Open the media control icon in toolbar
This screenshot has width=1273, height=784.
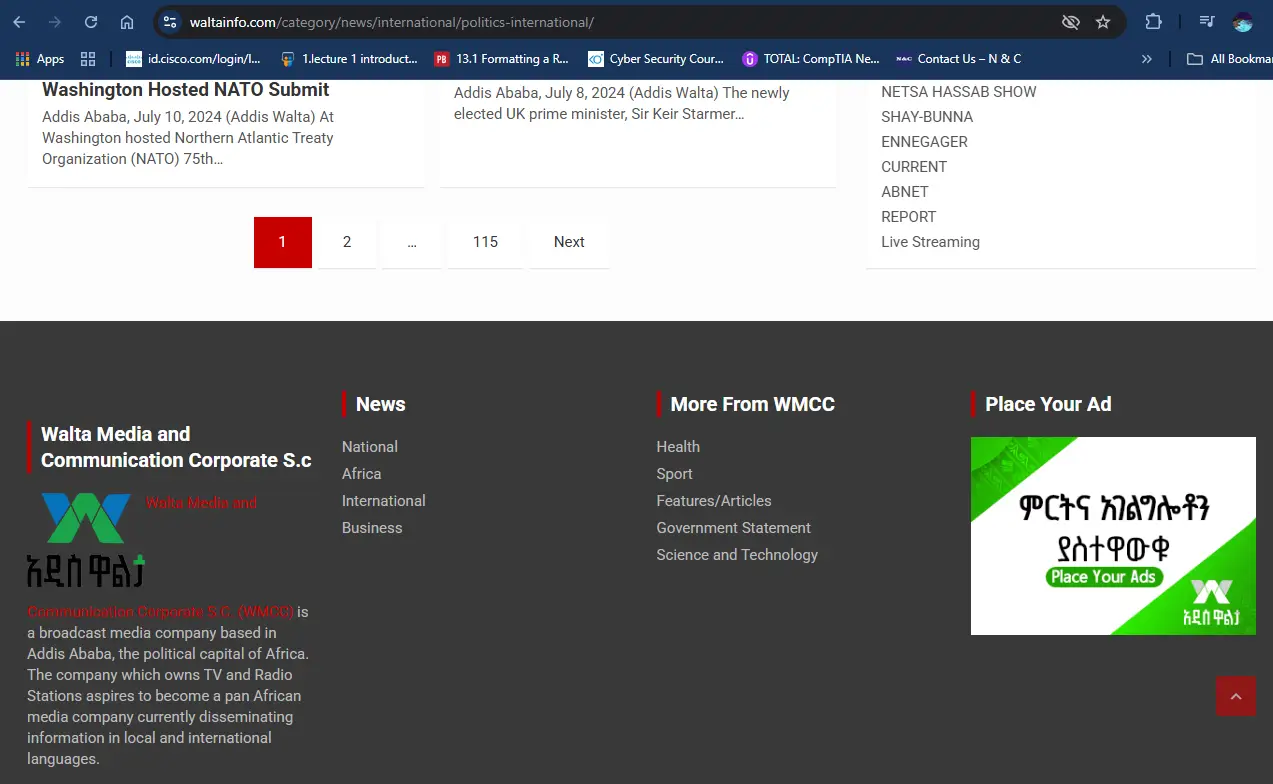pyautogui.click(x=1207, y=22)
